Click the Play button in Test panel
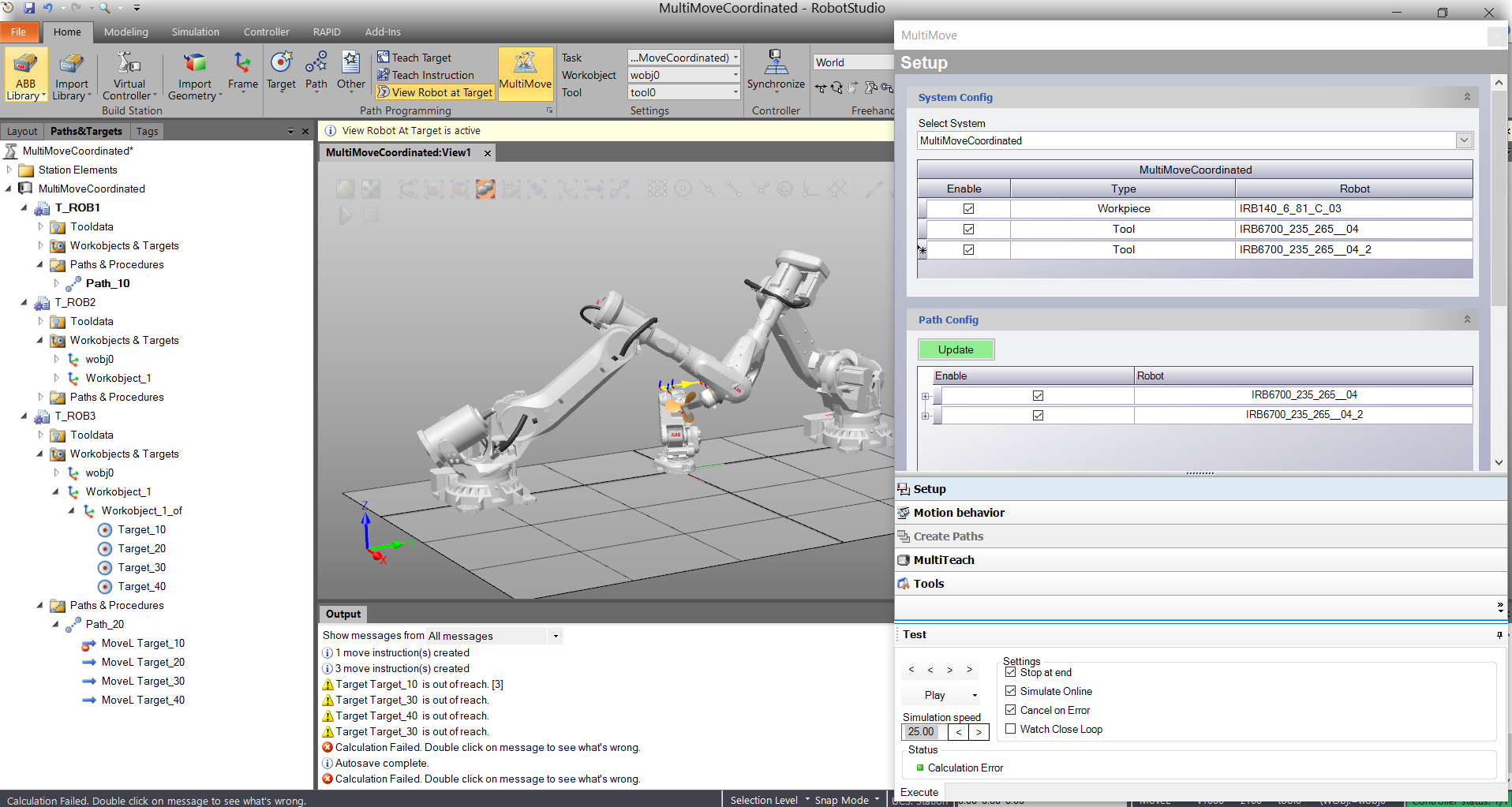Screen dimensions: 1512x807 pos(935,695)
